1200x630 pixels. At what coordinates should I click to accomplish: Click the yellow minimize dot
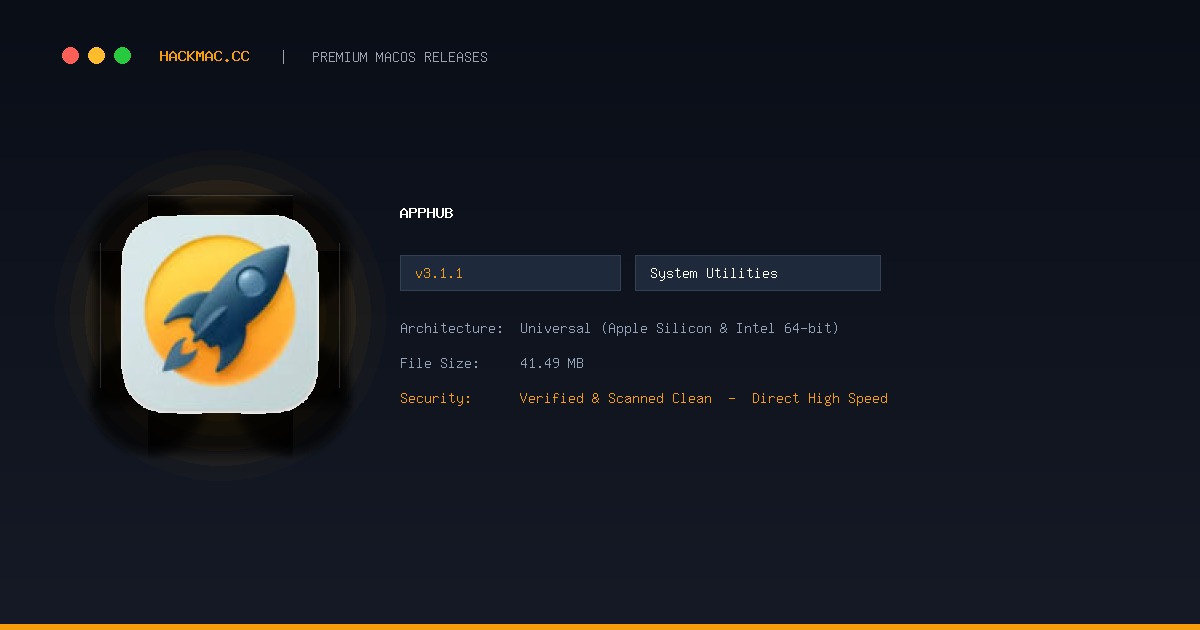tap(96, 56)
